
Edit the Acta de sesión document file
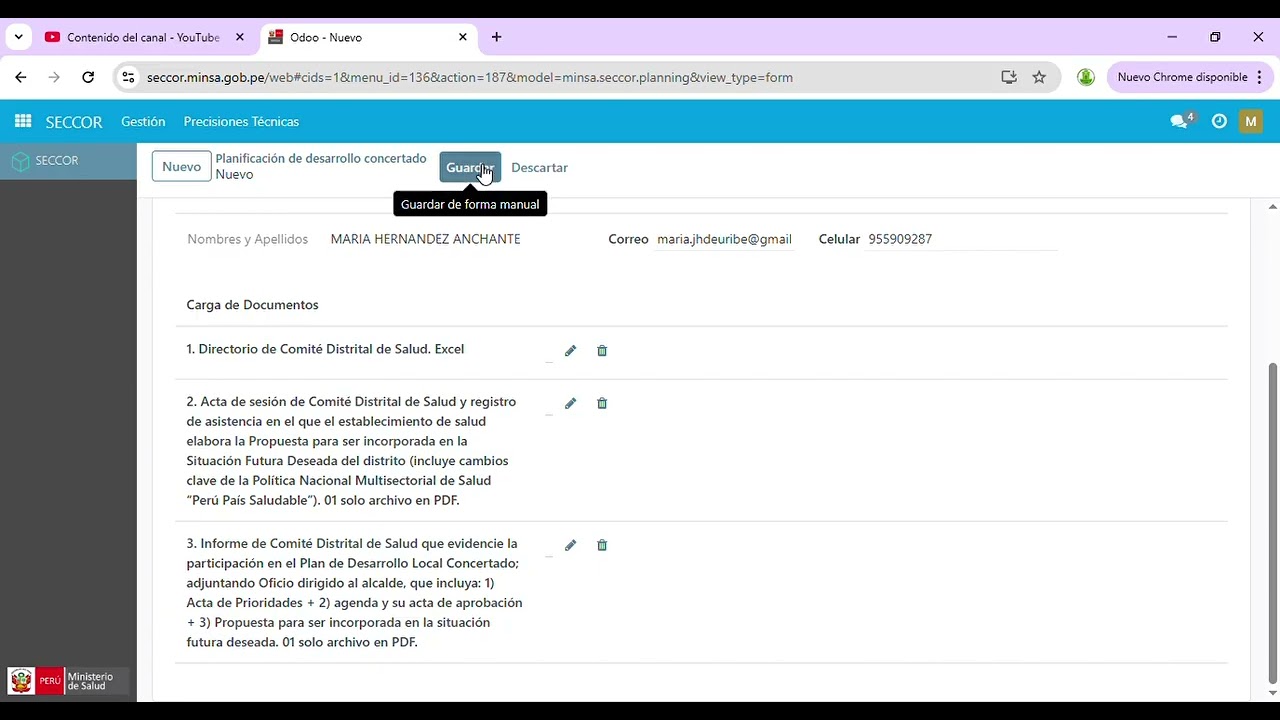tap(570, 403)
